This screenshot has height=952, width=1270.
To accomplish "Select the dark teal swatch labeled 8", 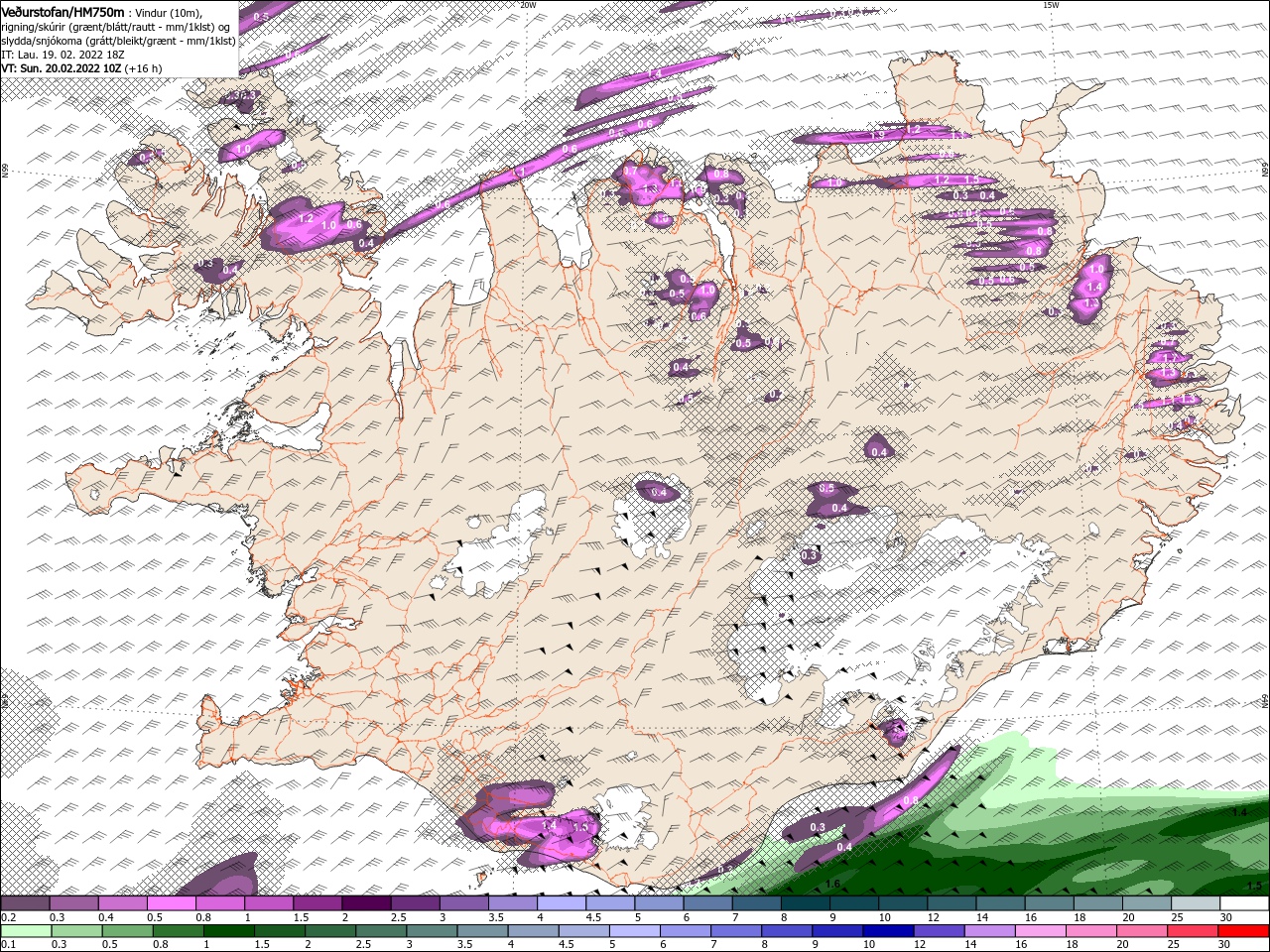I will click(x=805, y=903).
